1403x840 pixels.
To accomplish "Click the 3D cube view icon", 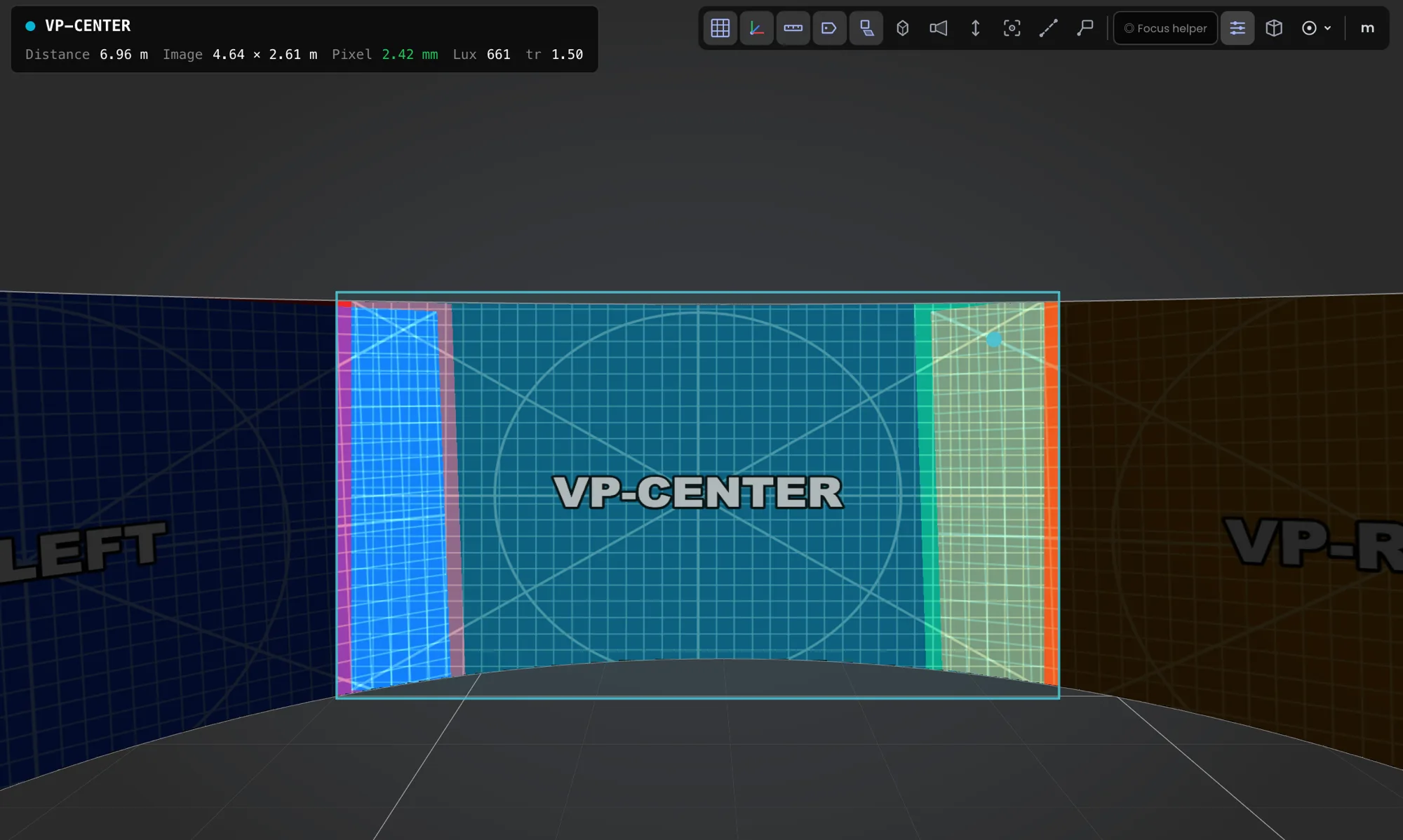I will [x=1274, y=28].
